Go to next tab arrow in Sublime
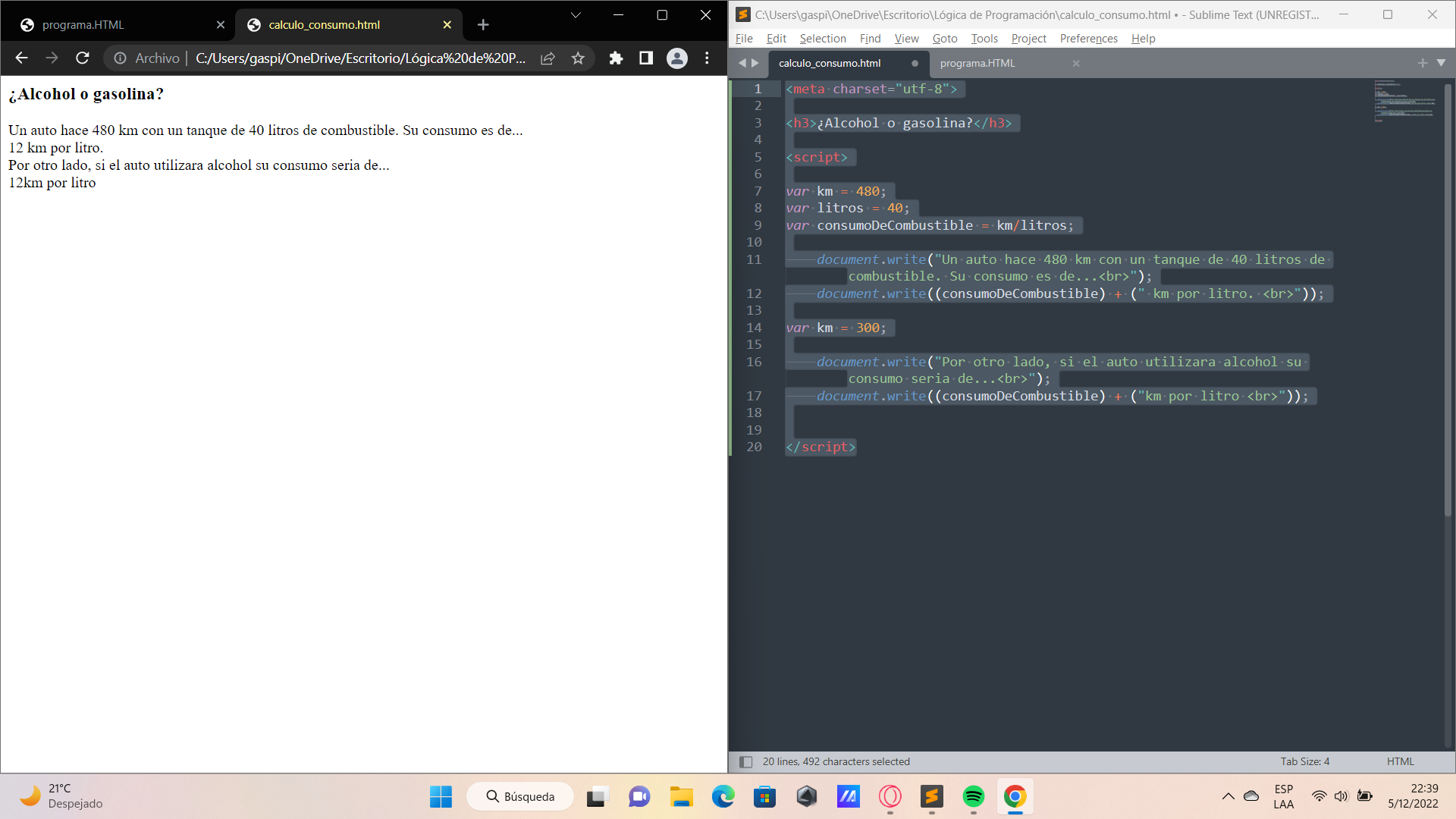The image size is (1456, 819). 755,63
